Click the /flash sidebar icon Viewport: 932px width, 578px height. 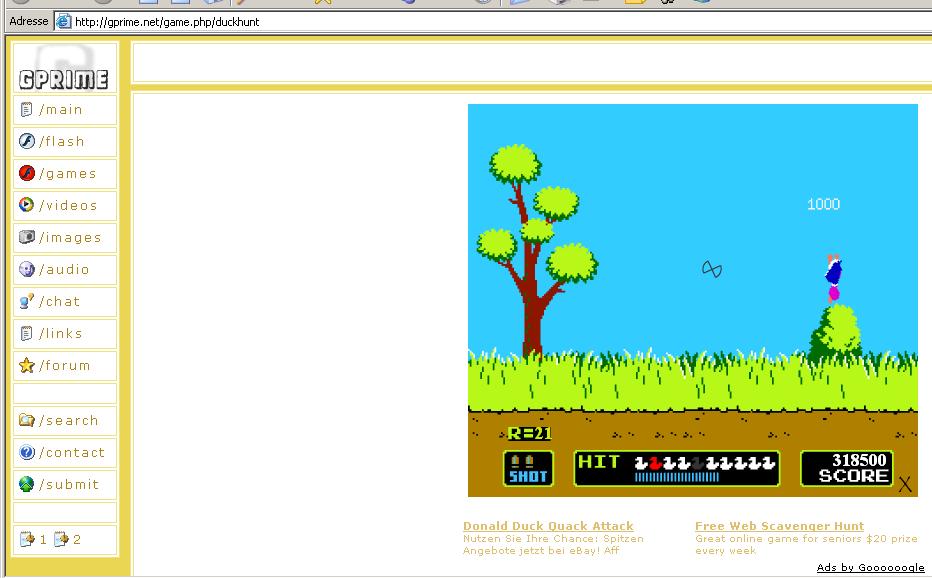pos(27,142)
